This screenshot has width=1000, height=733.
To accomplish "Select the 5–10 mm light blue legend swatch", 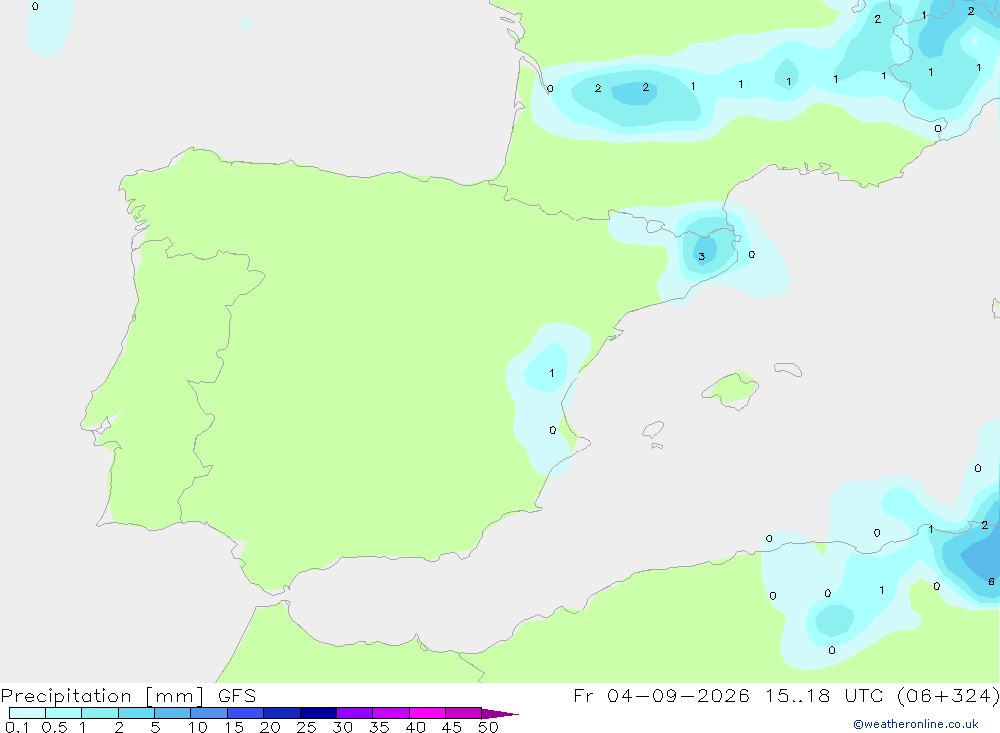I will tap(173, 713).
